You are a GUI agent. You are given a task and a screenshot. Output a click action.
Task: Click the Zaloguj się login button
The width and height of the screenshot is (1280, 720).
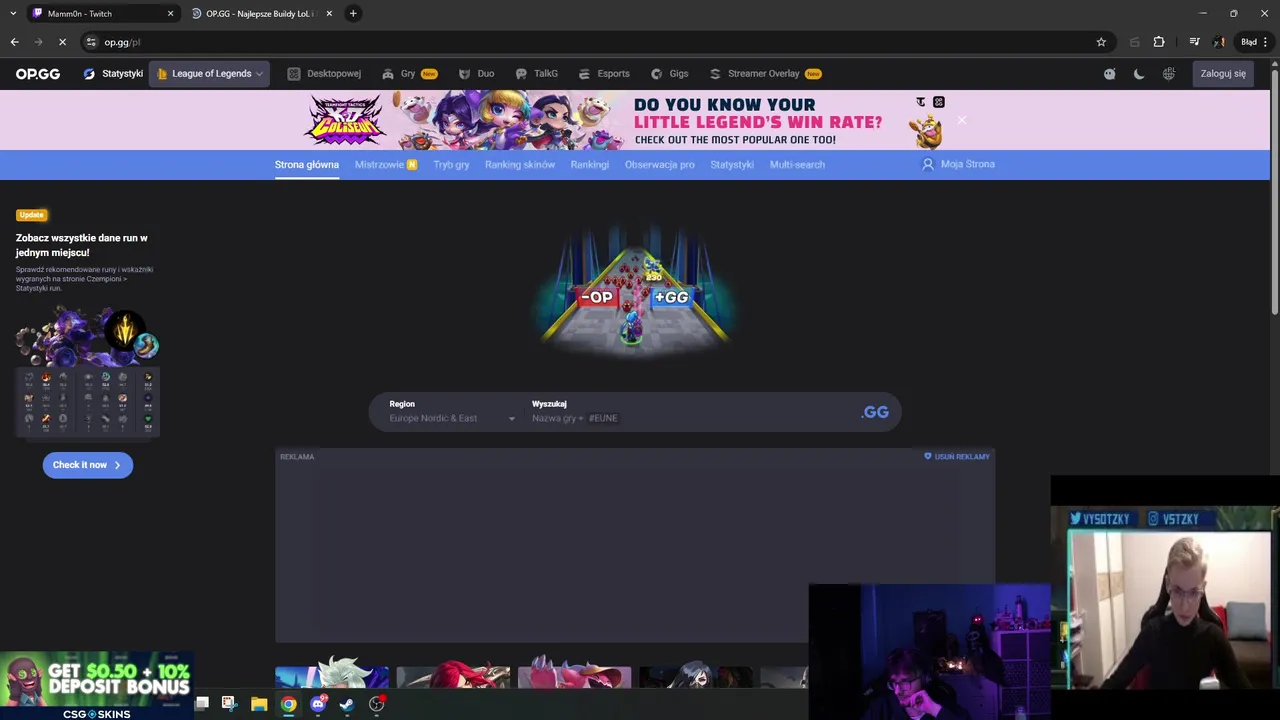pyautogui.click(x=1223, y=74)
